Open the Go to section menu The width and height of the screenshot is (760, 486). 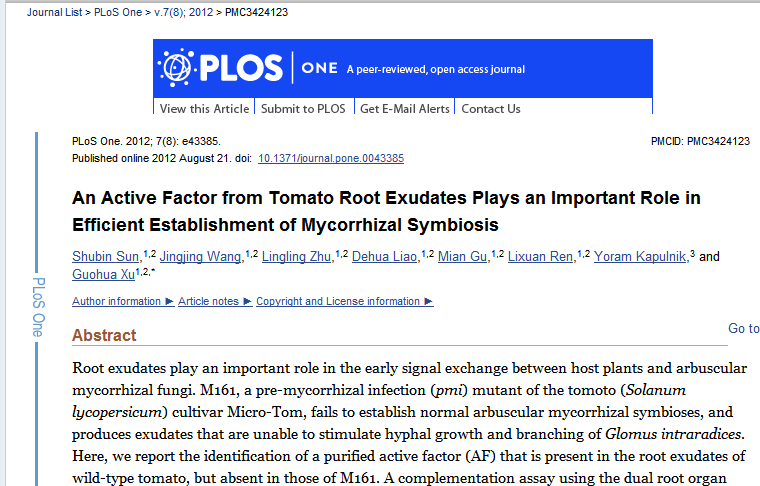point(743,328)
